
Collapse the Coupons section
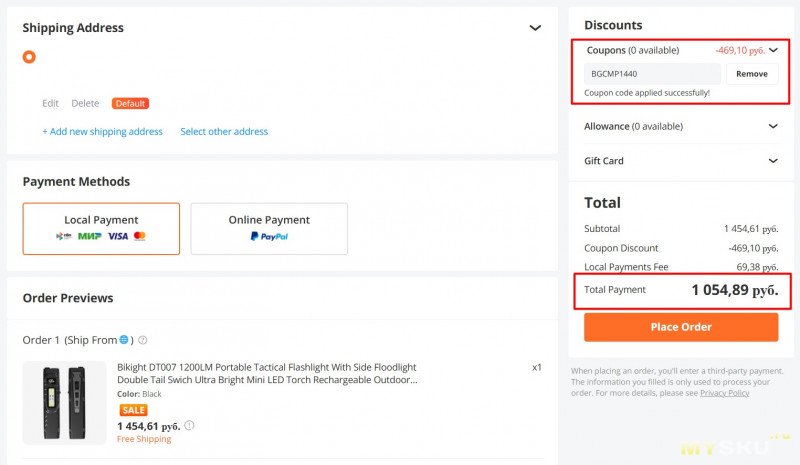tap(773, 50)
